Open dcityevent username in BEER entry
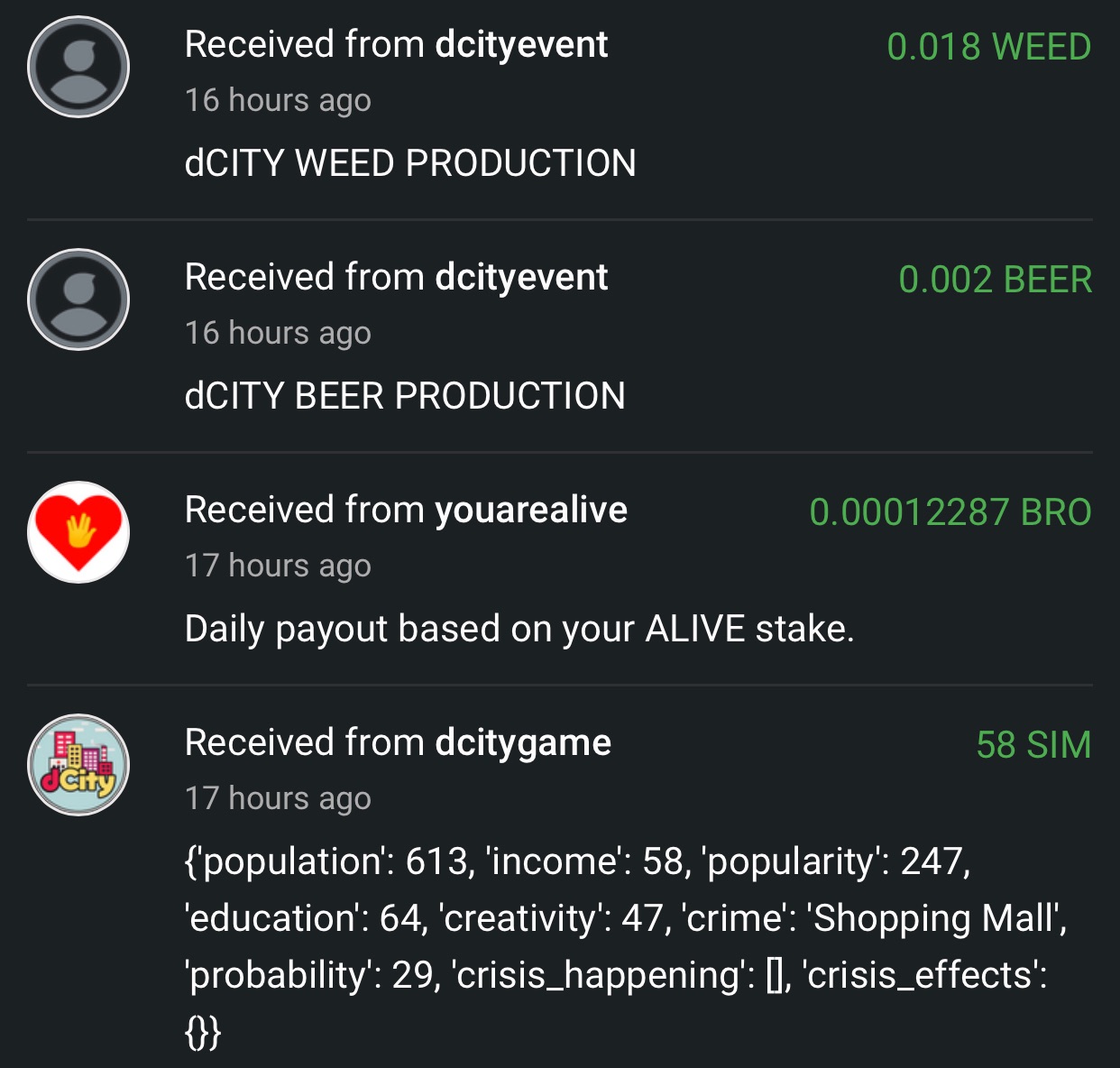Screen dimensions: 1120x1068 [x=521, y=278]
